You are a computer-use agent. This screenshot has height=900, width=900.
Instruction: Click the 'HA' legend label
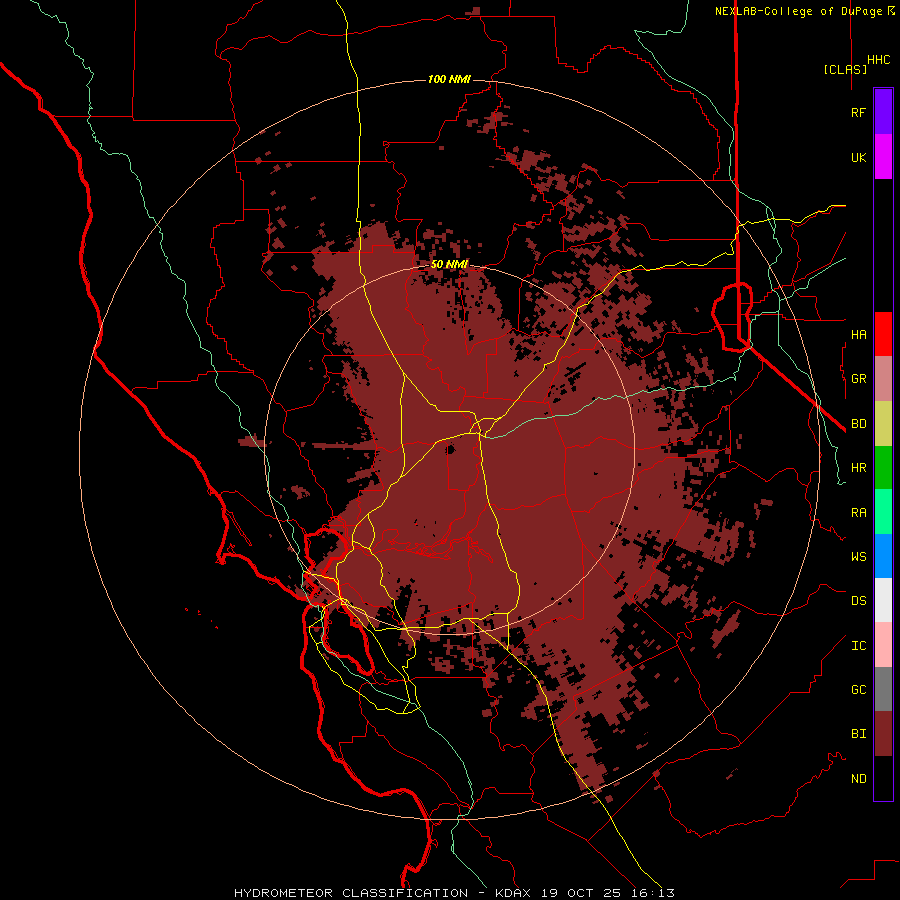pos(858,335)
